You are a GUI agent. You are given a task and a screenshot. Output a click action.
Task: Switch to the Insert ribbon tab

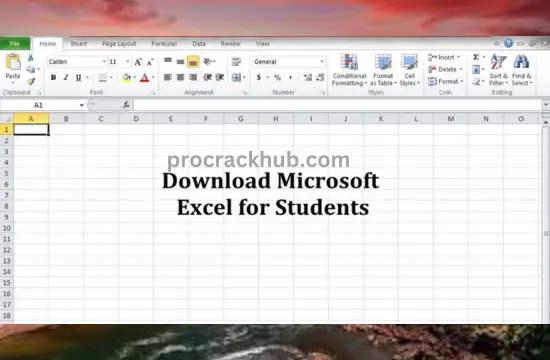pos(79,44)
